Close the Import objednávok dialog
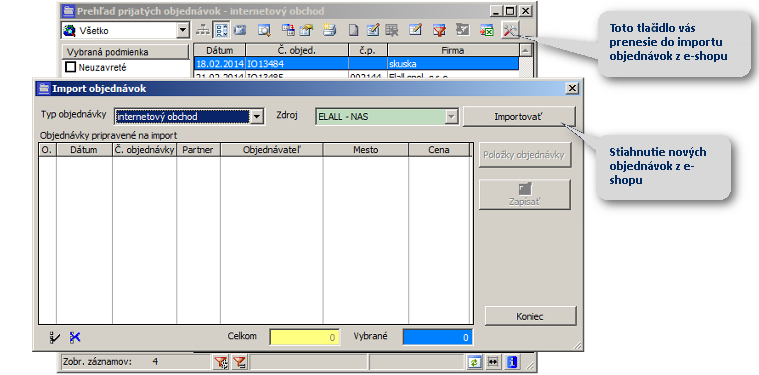The height and width of the screenshot is (375, 759). click(x=572, y=88)
